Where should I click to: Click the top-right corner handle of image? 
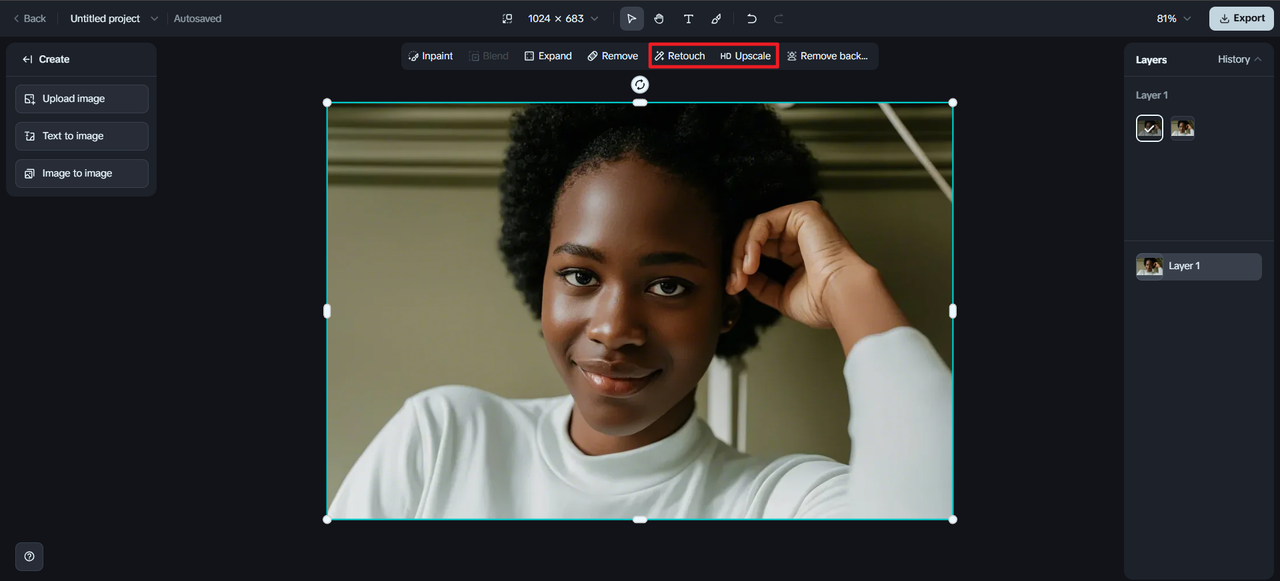pos(953,103)
